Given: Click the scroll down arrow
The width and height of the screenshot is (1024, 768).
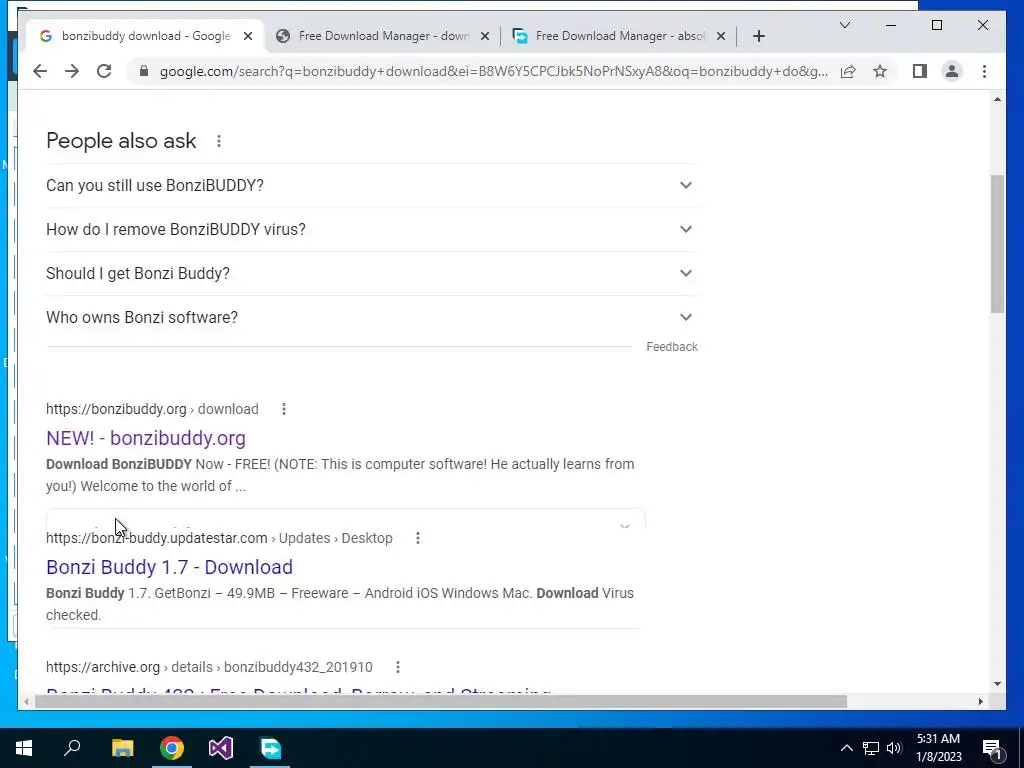Looking at the screenshot, I should [x=997, y=684].
